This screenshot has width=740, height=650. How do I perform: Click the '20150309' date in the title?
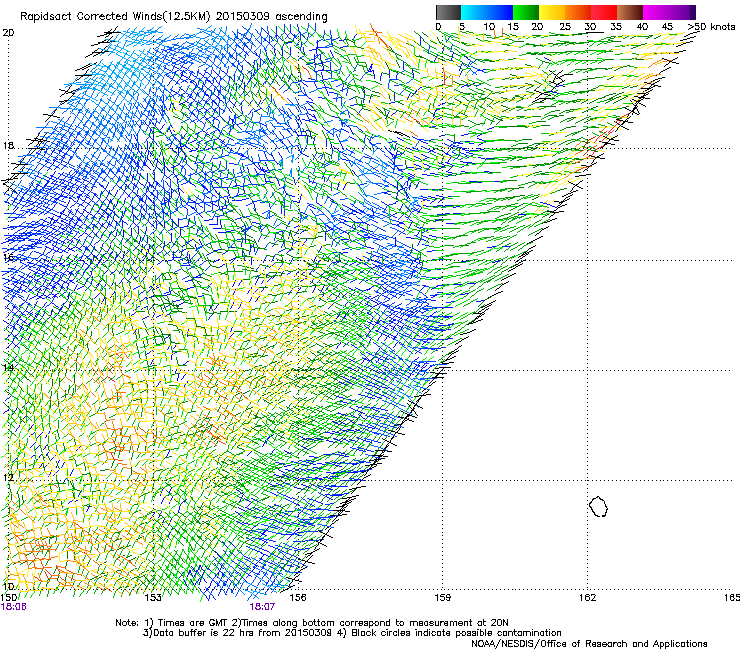click(x=243, y=17)
